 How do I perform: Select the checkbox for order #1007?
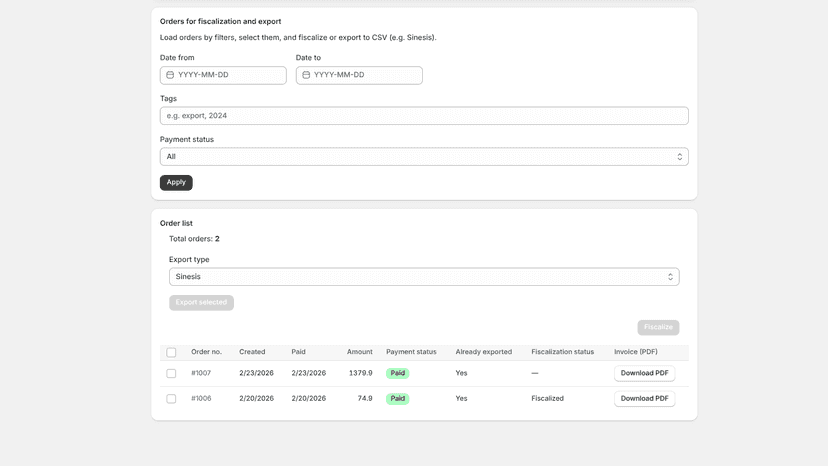(171, 374)
